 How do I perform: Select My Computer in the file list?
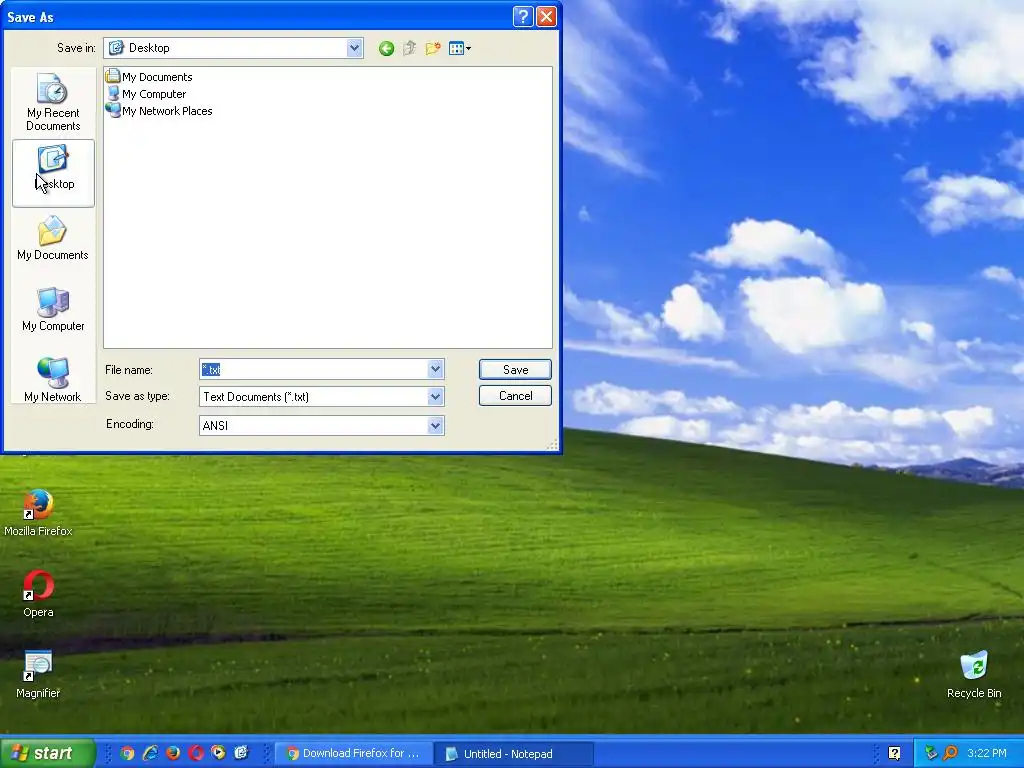click(x=146, y=94)
